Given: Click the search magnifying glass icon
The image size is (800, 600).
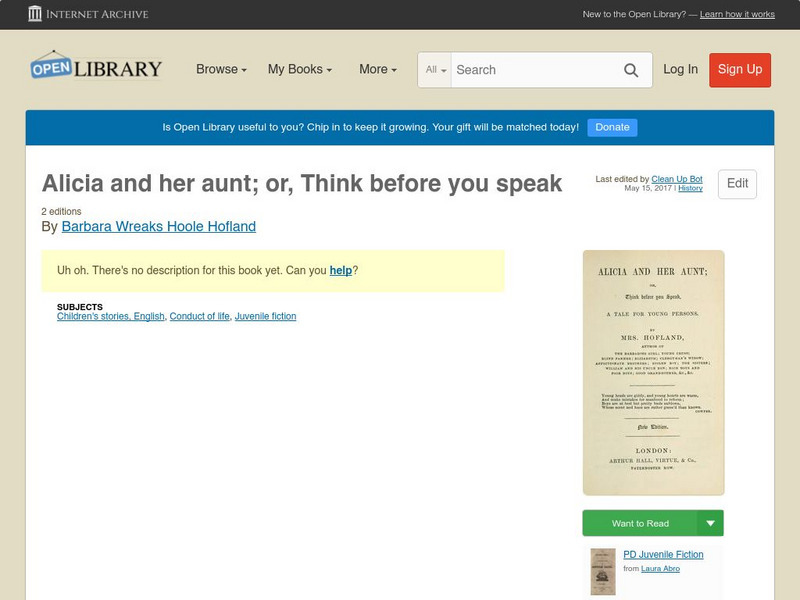Looking at the screenshot, I should 631,70.
